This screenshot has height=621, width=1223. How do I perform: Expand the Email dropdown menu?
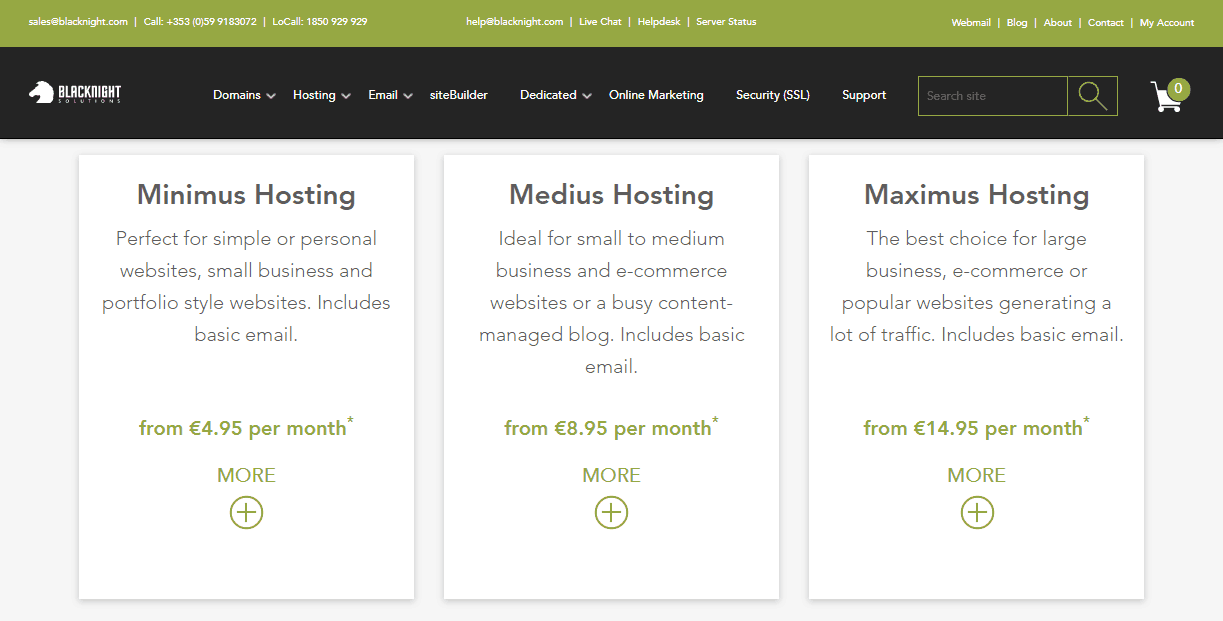point(390,95)
